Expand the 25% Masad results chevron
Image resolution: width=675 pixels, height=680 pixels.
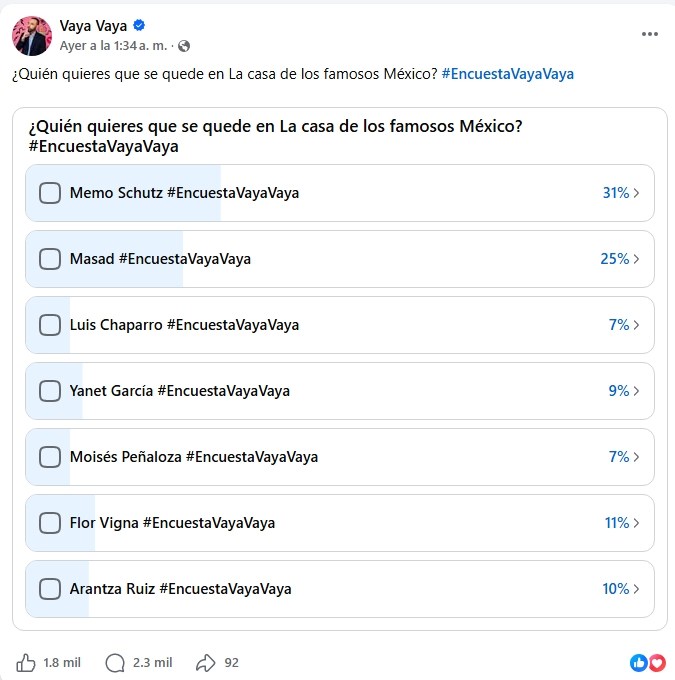[x=636, y=259]
